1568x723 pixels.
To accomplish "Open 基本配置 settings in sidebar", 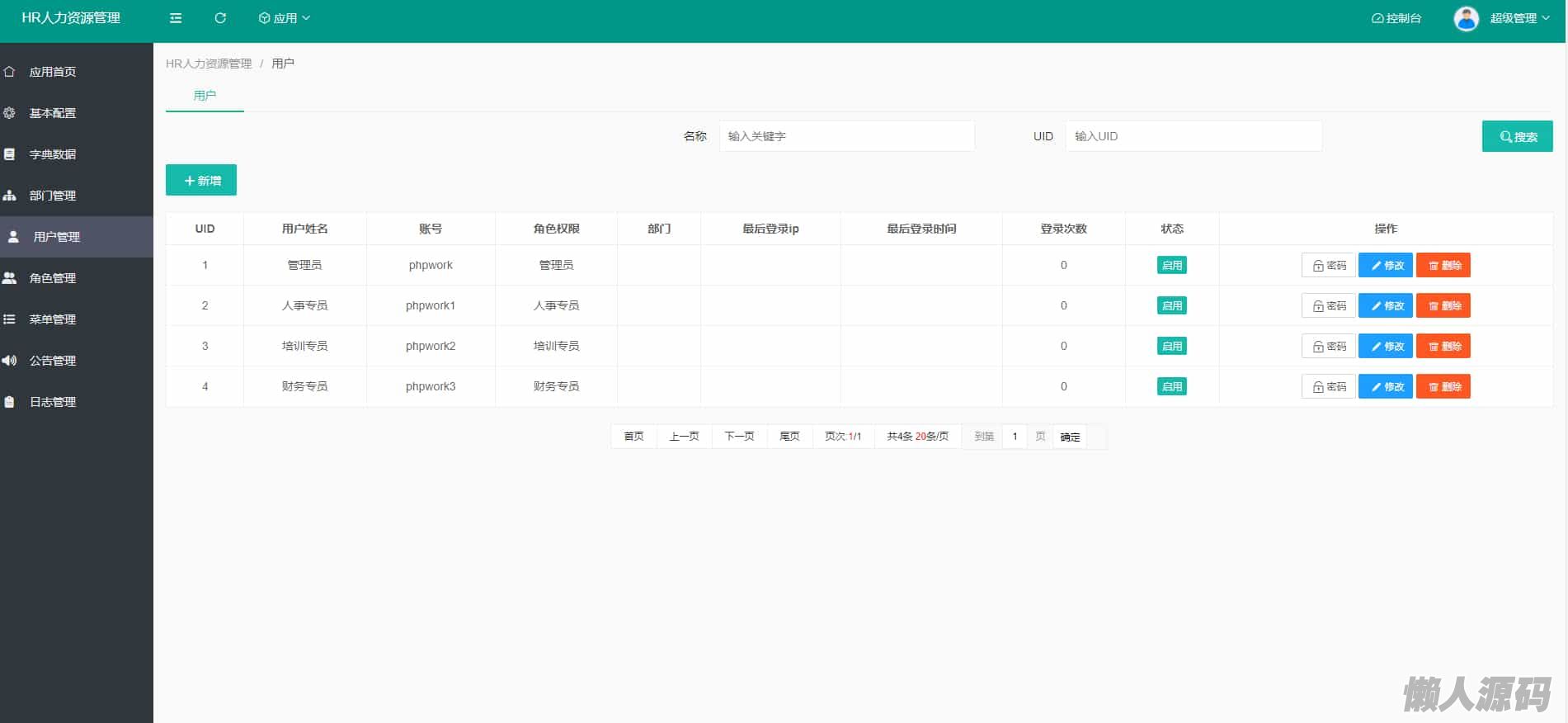I will tap(53, 113).
